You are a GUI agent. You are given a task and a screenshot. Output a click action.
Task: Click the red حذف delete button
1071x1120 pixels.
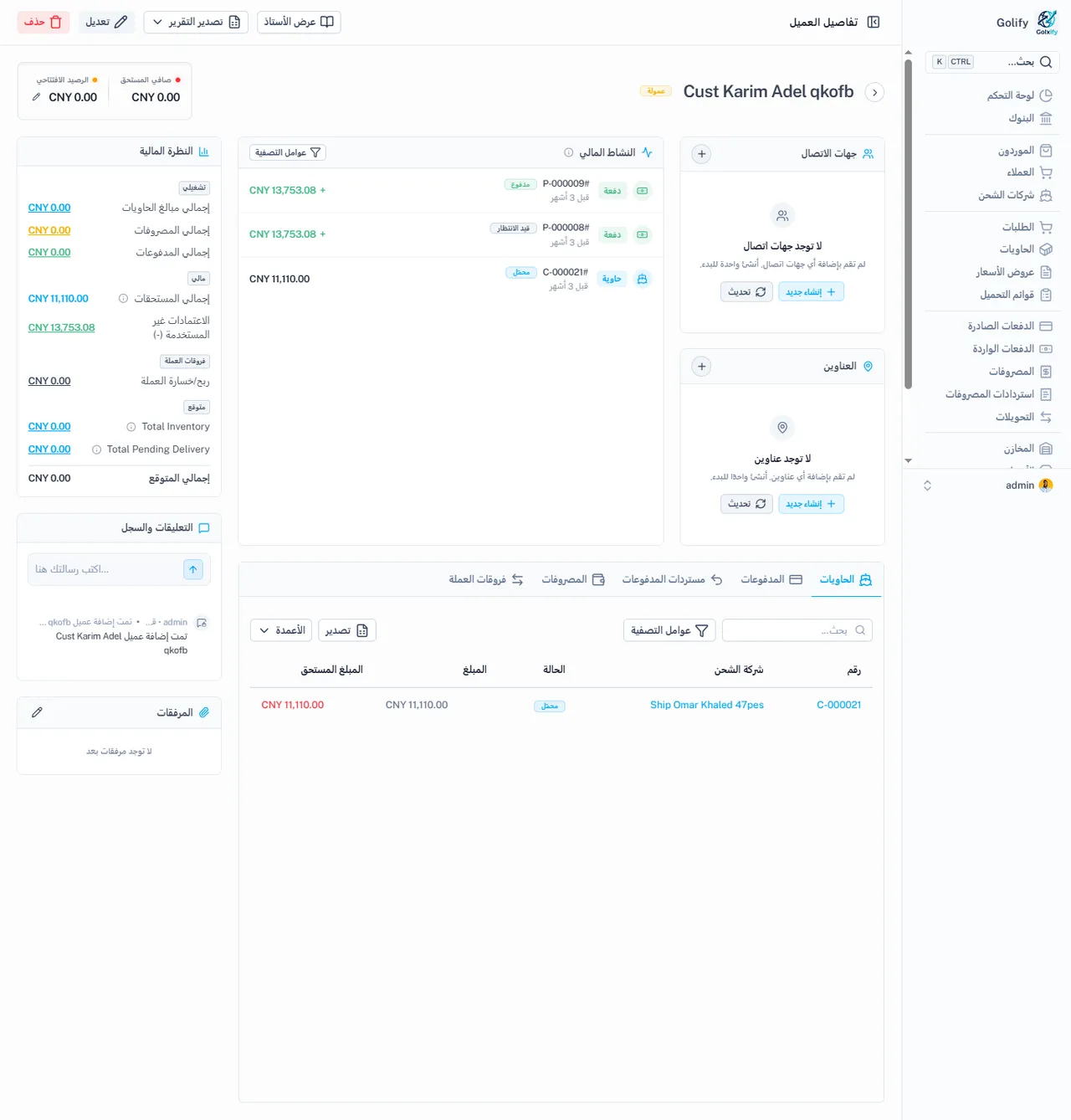(44, 22)
